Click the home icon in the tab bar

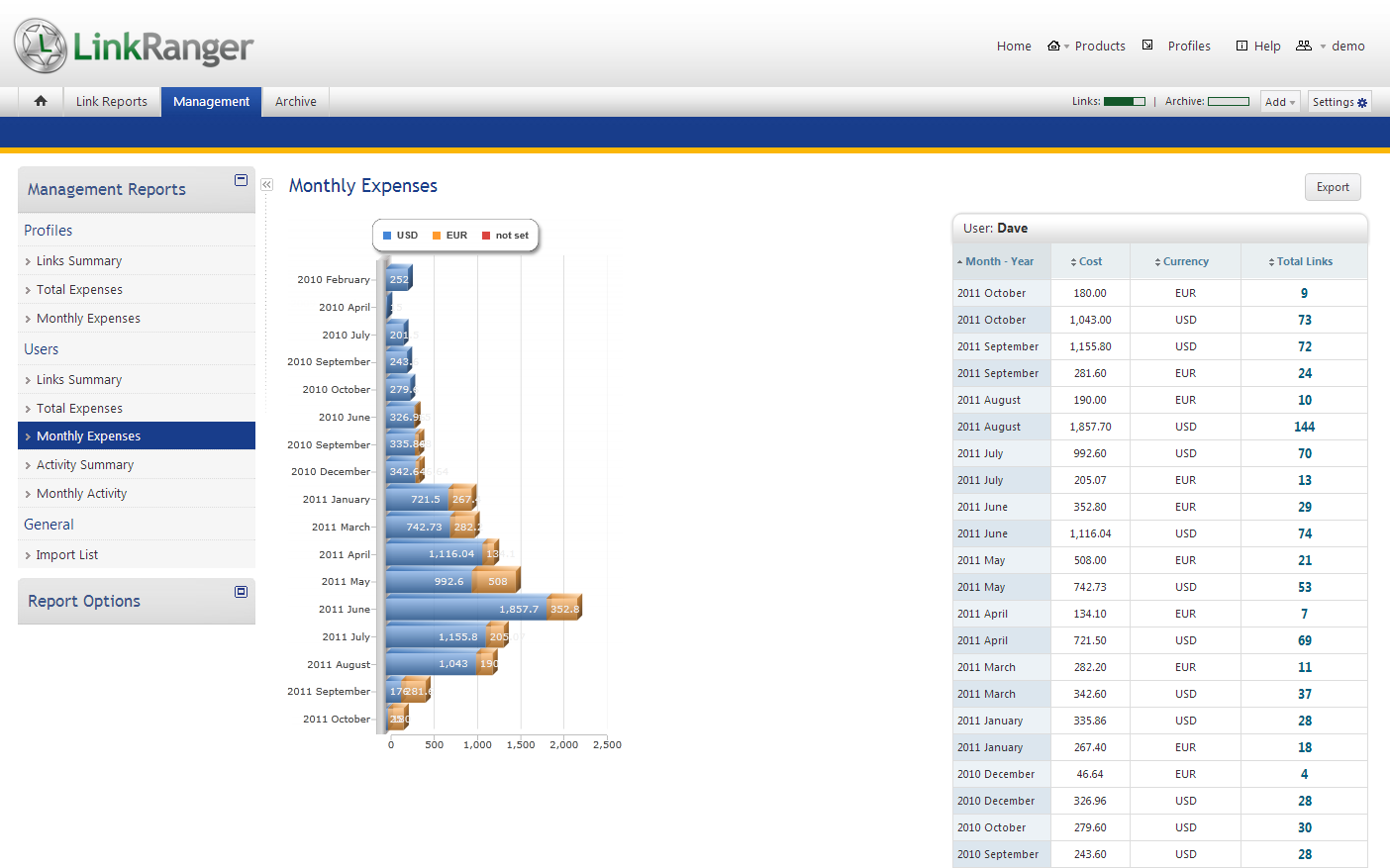41,101
